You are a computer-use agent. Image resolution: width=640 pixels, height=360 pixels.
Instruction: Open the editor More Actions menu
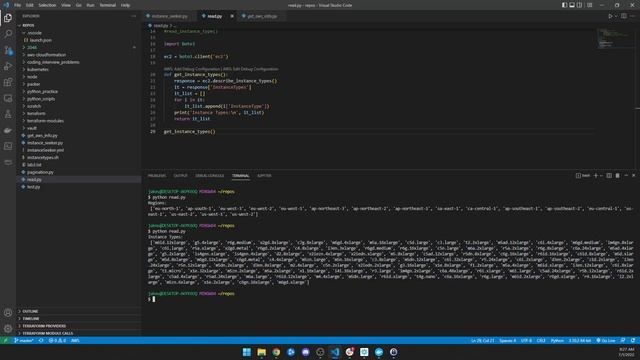[633, 16]
